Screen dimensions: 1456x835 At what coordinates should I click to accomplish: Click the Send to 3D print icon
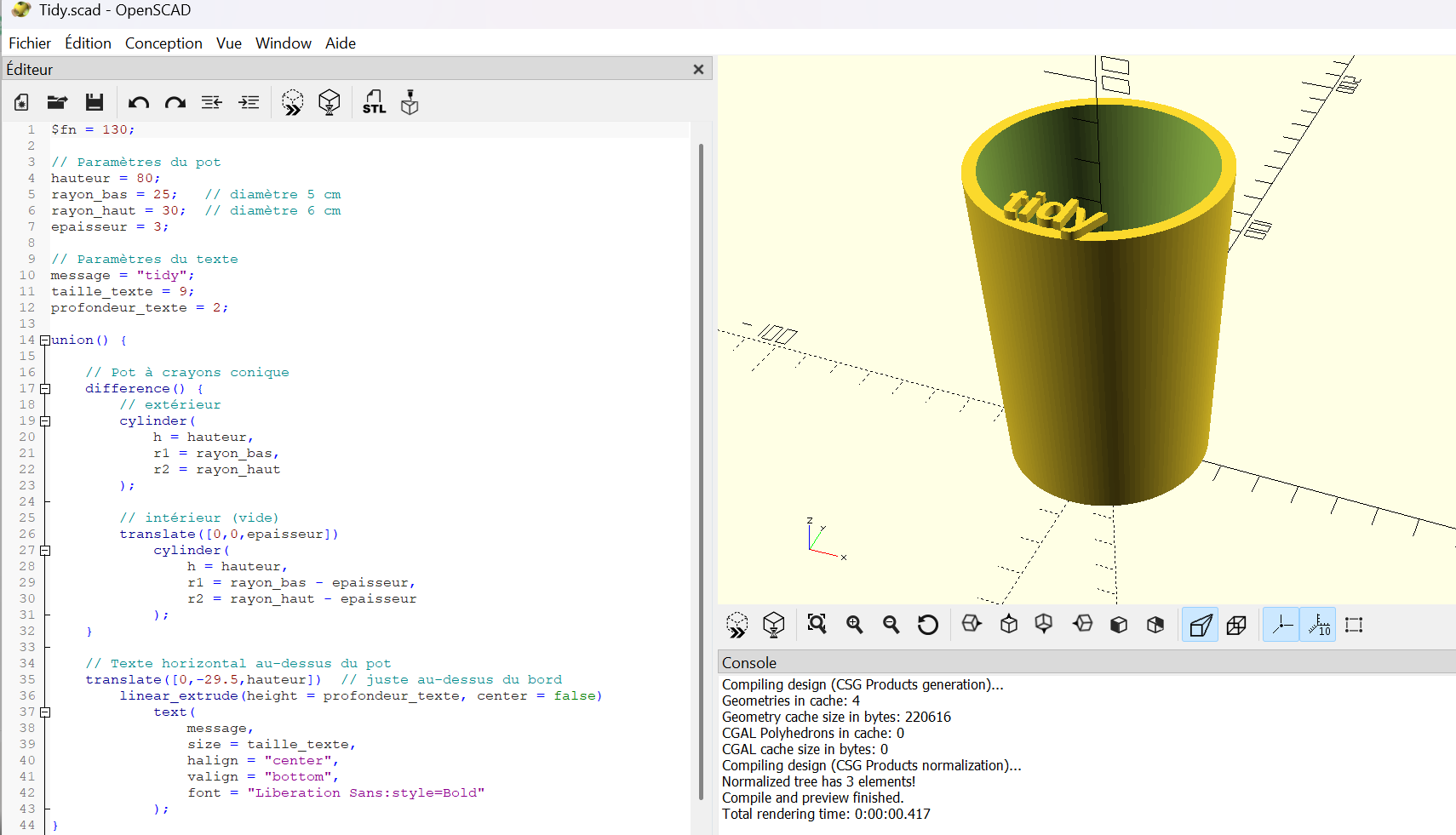tap(410, 103)
